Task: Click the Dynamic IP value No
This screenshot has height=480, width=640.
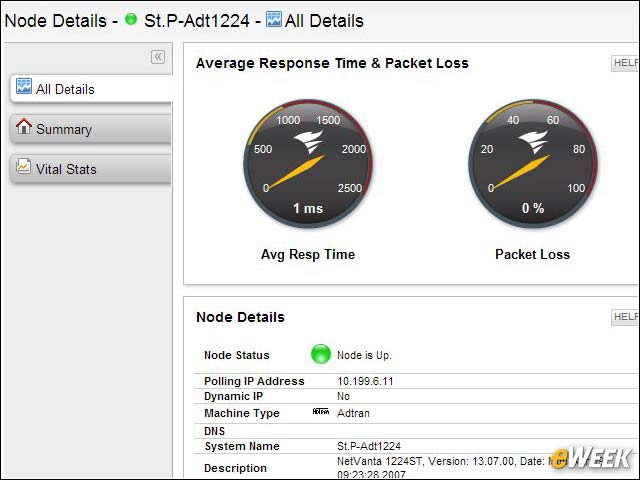Action: [343, 396]
